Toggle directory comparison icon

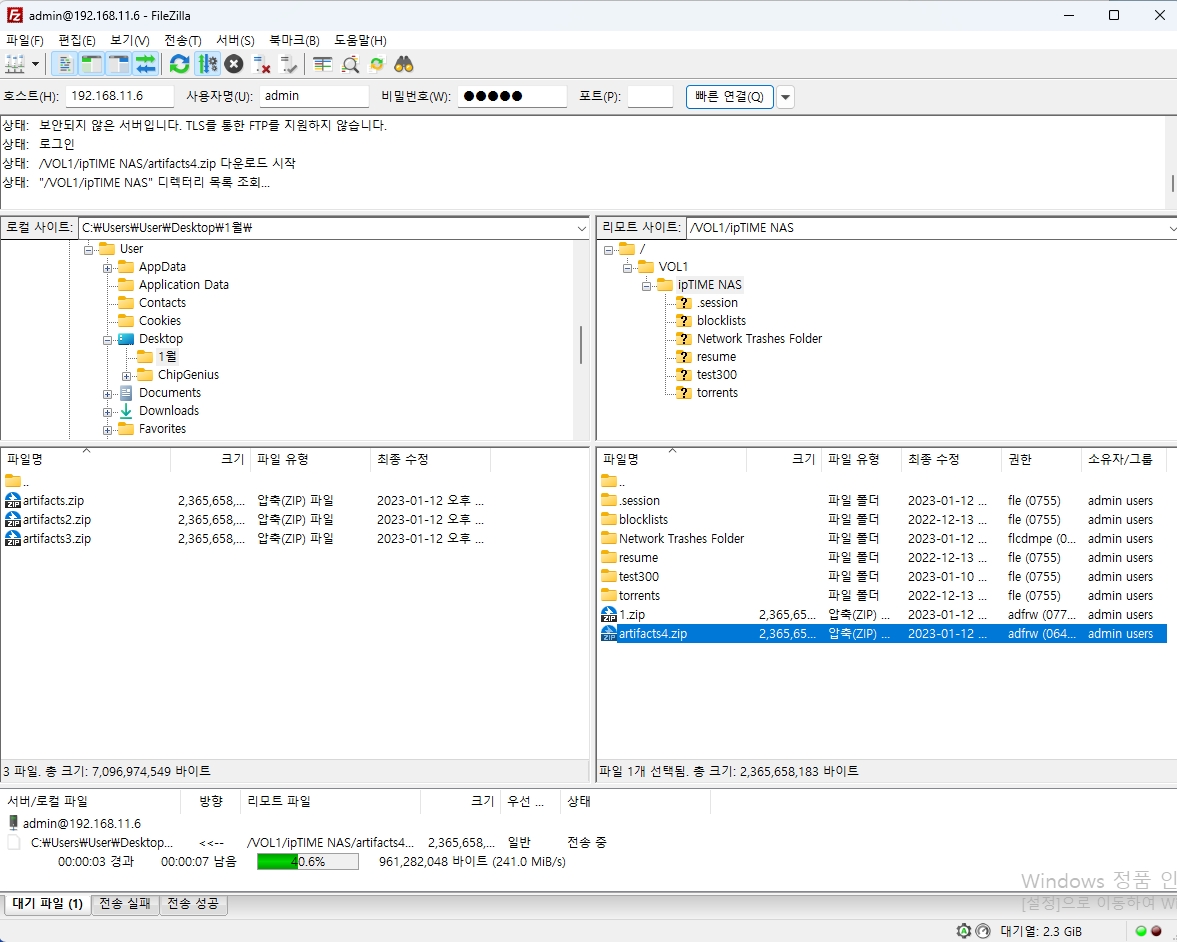350,65
